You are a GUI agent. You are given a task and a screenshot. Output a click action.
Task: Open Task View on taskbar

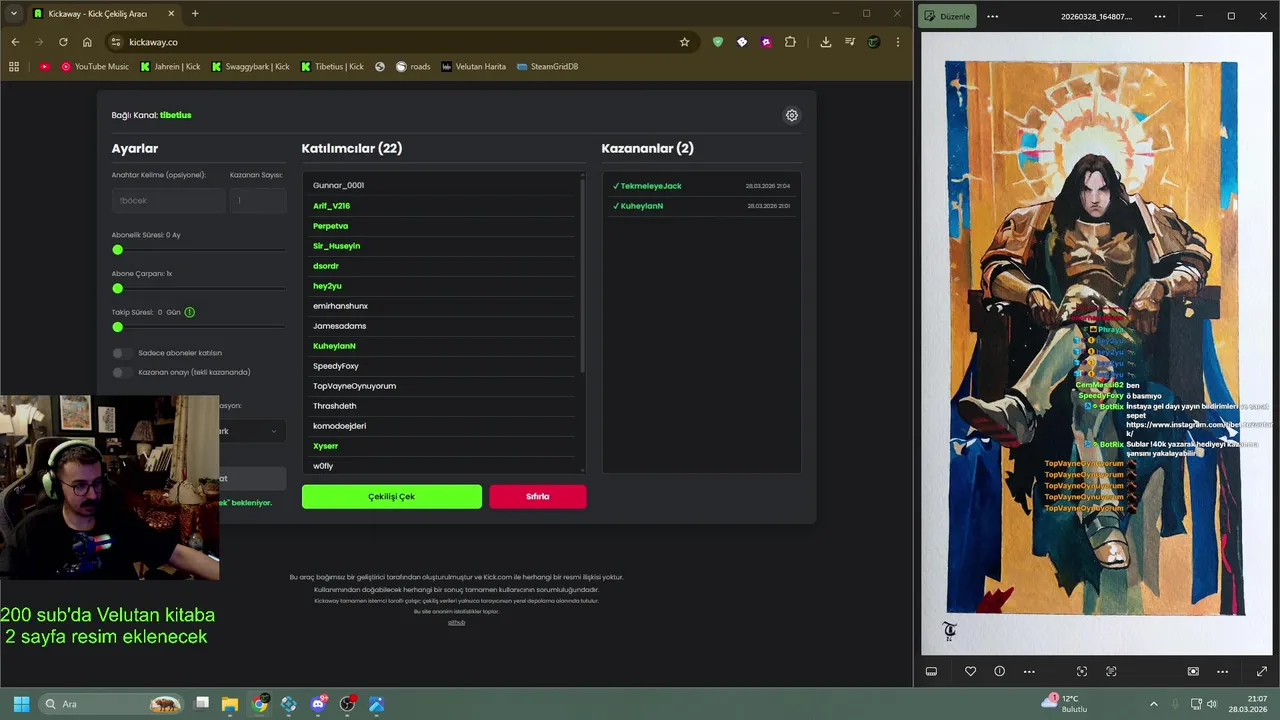[x=201, y=704]
